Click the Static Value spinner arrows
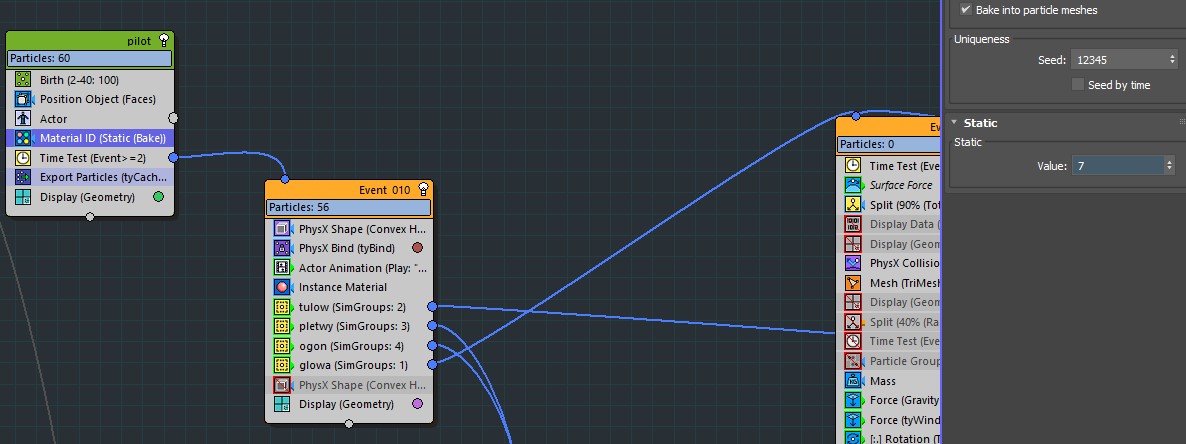The height and width of the screenshot is (444, 1186). [1169, 166]
